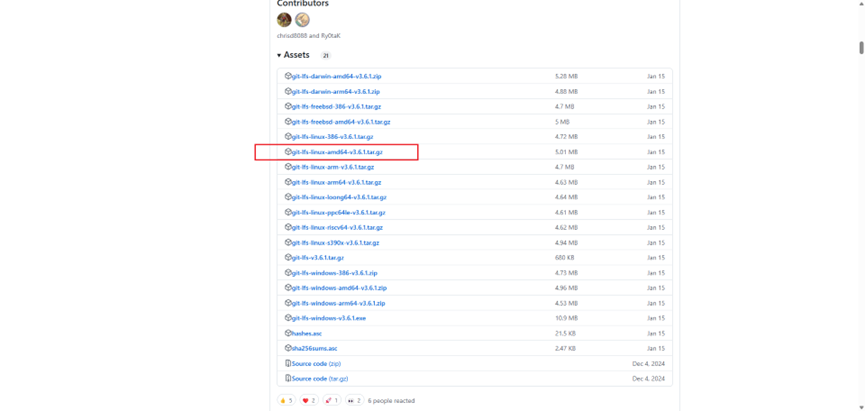Collapse the Assets section triangle

click(279, 56)
